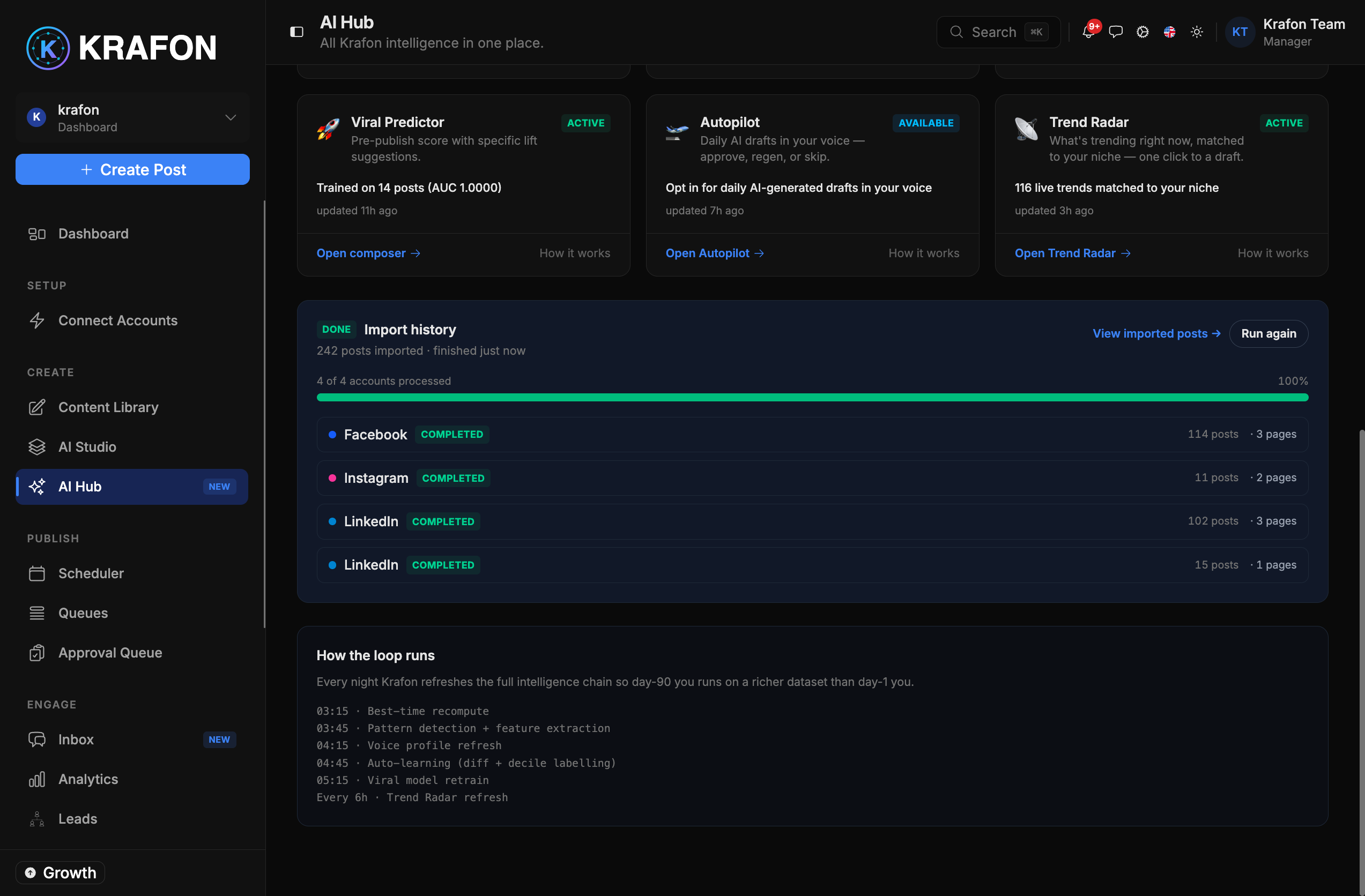Click the Autopilot airplane icon

pyautogui.click(x=677, y=132)
